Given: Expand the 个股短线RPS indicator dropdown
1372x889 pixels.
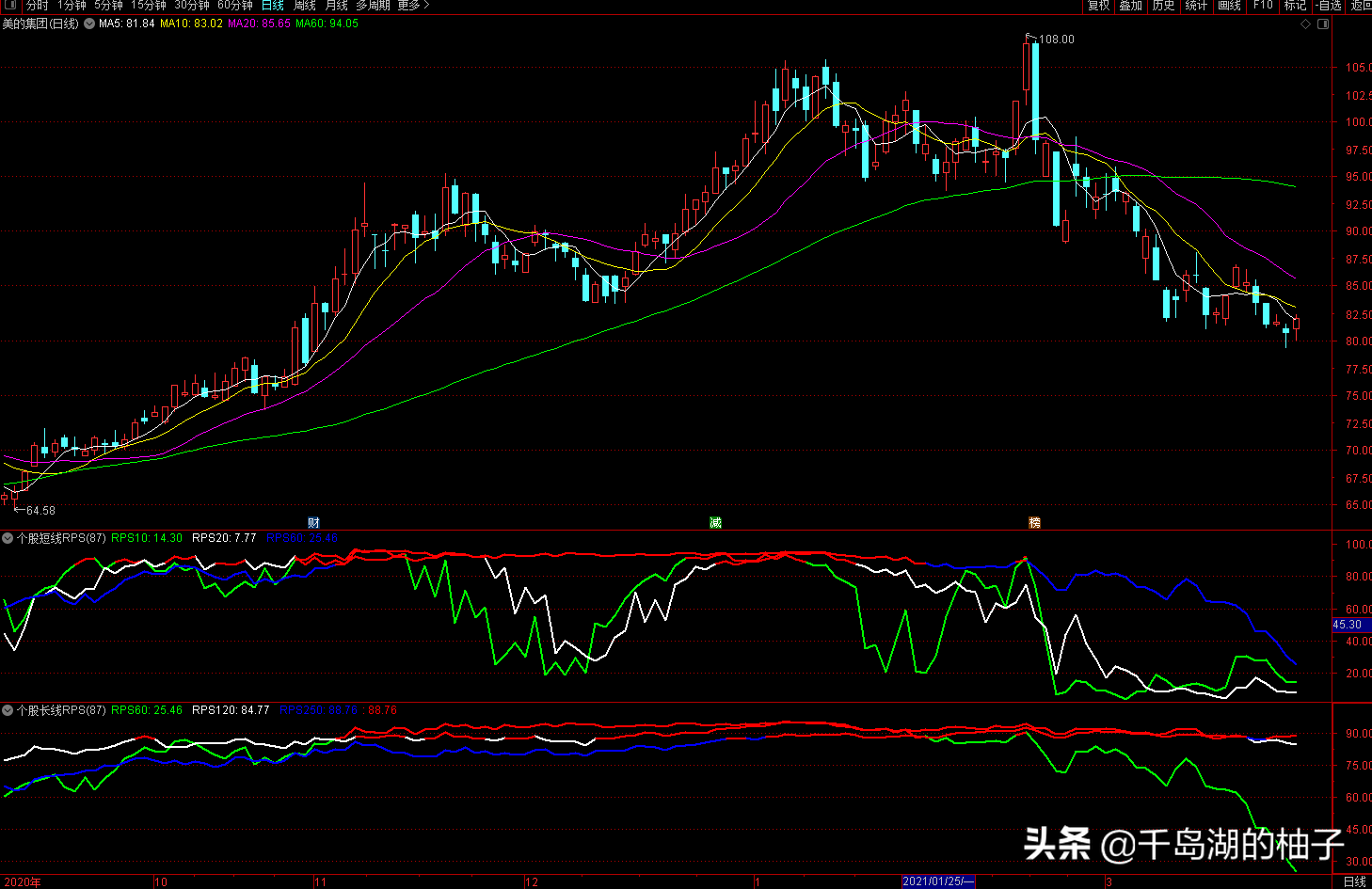Looking at the screenshot, I should 8,538.
